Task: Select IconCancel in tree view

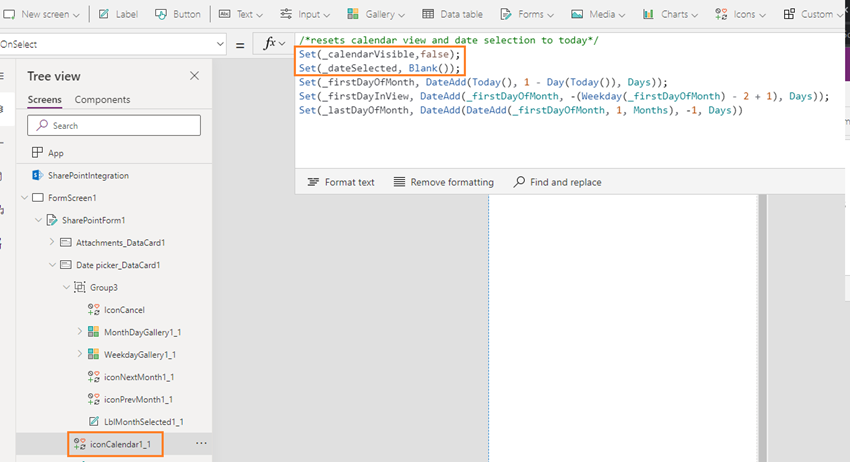Action: (x=124, y=310)
